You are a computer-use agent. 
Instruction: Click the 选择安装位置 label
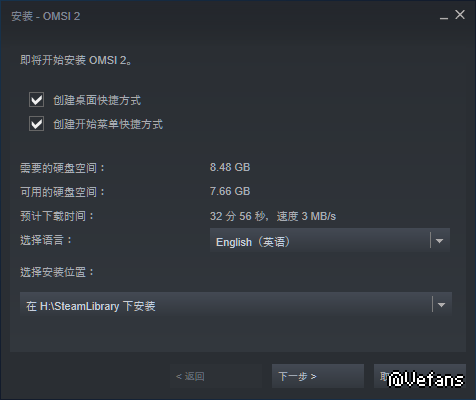(x=57, y=272)
